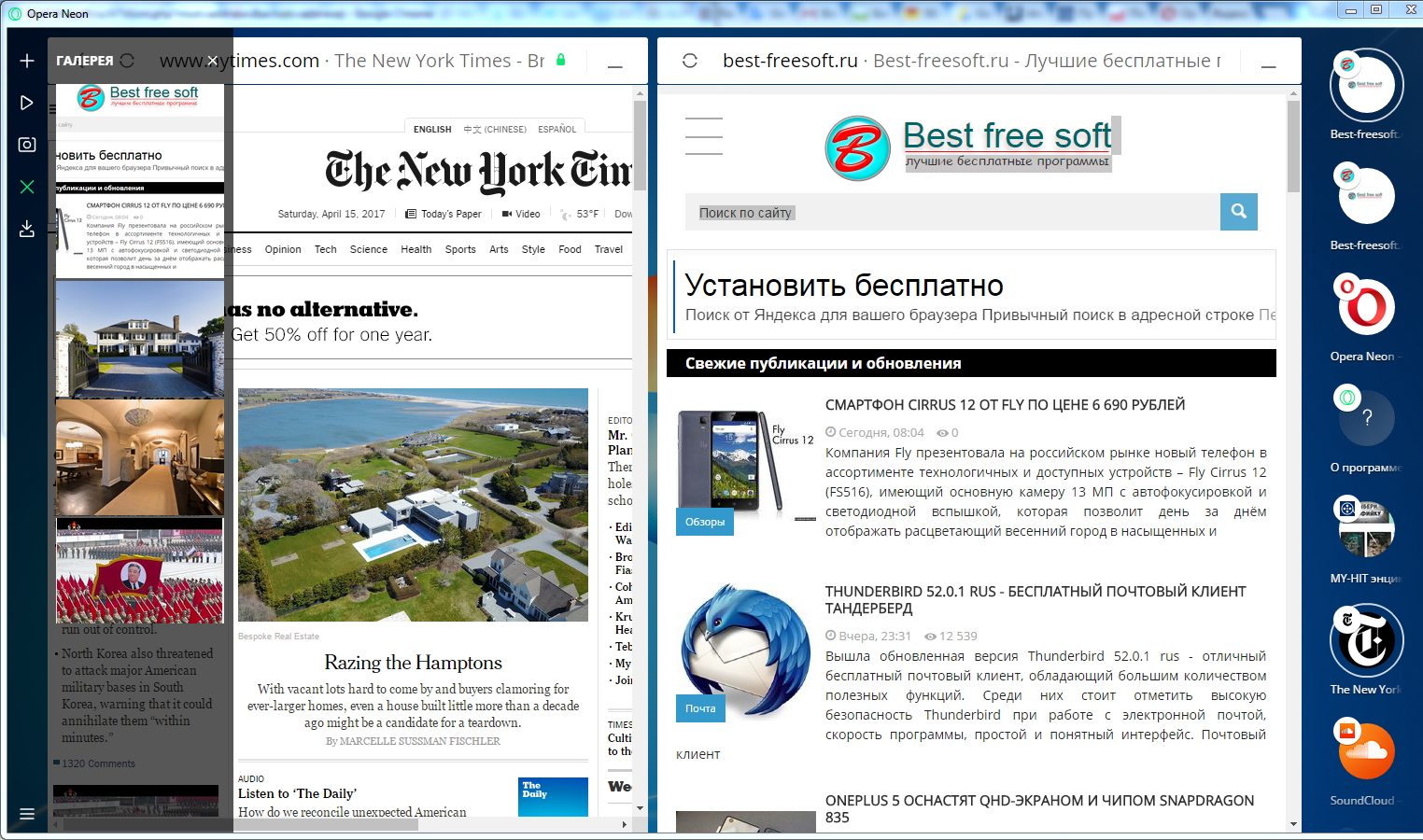Click the site search input field
The image size is (1423, 840).
[952, 213]
